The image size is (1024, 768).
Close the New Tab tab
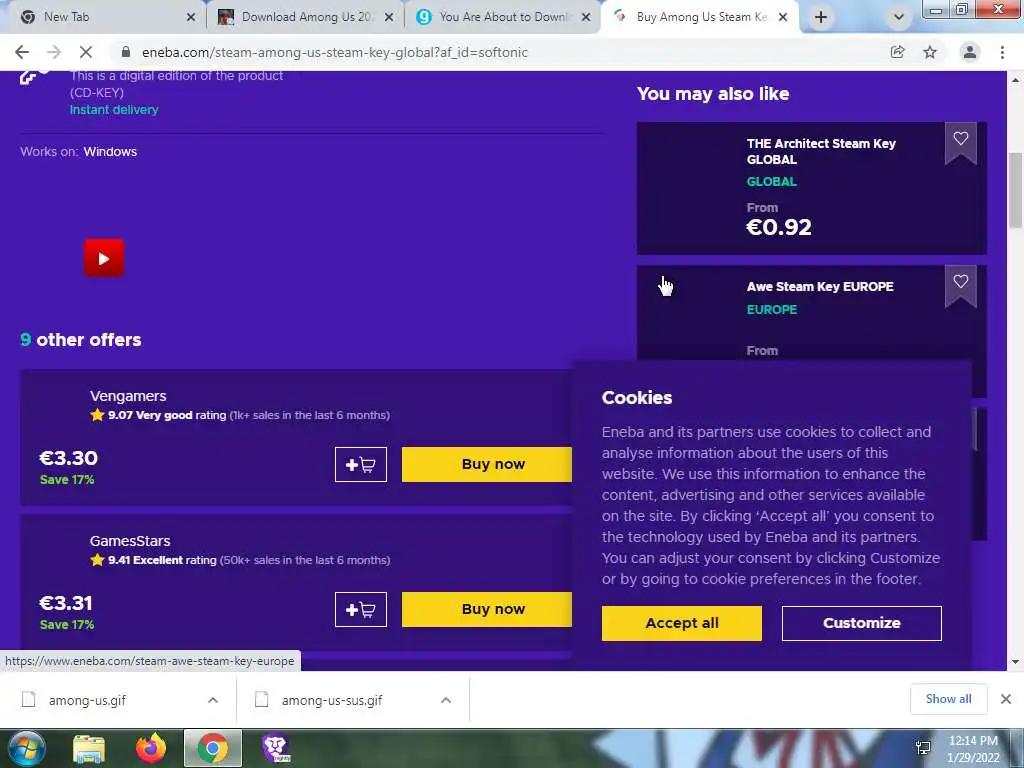(191, 18)
